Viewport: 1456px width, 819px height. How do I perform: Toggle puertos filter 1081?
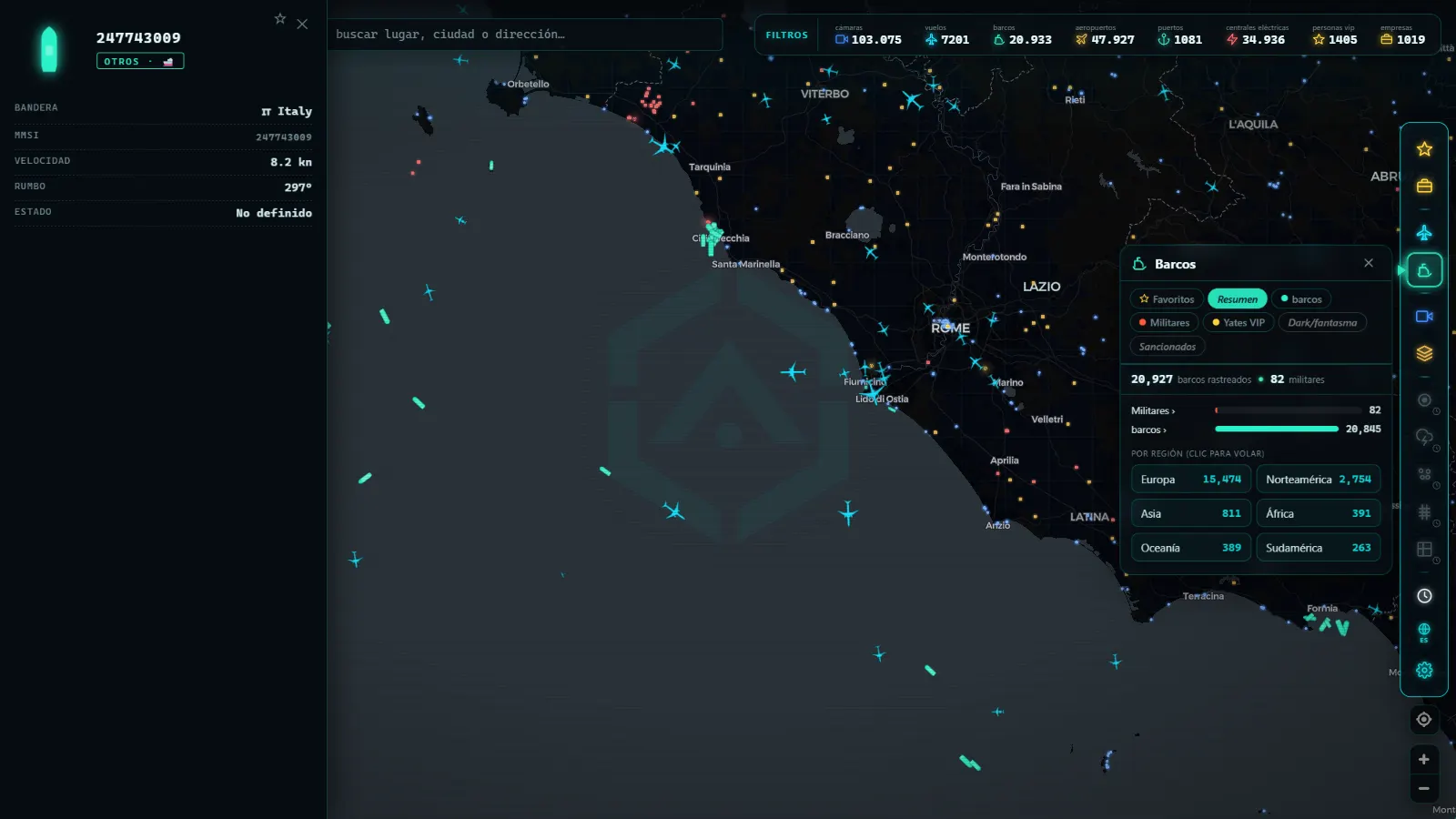tap(1179, 35)
